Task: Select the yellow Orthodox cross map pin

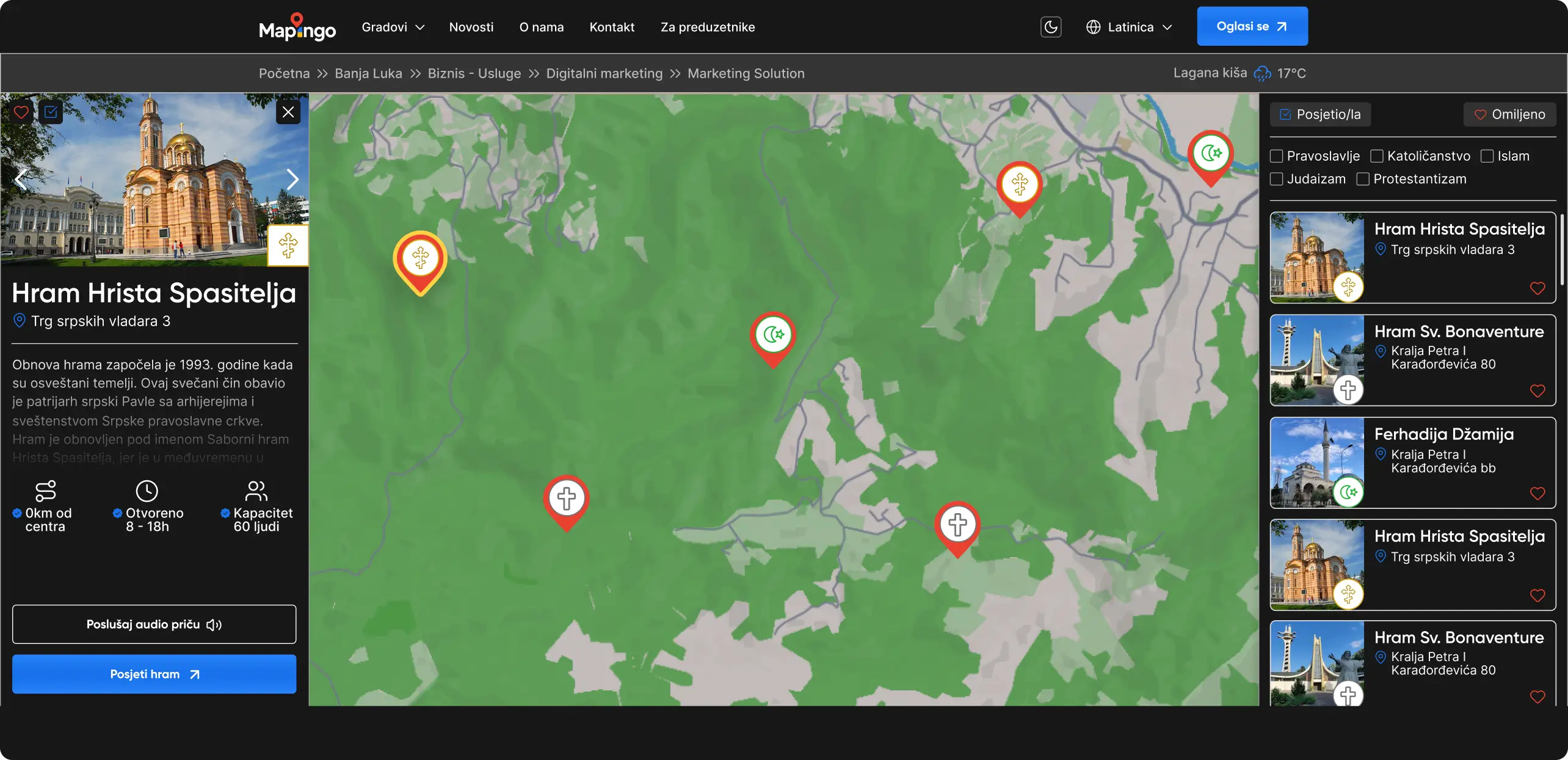Action: click(419, 260)
